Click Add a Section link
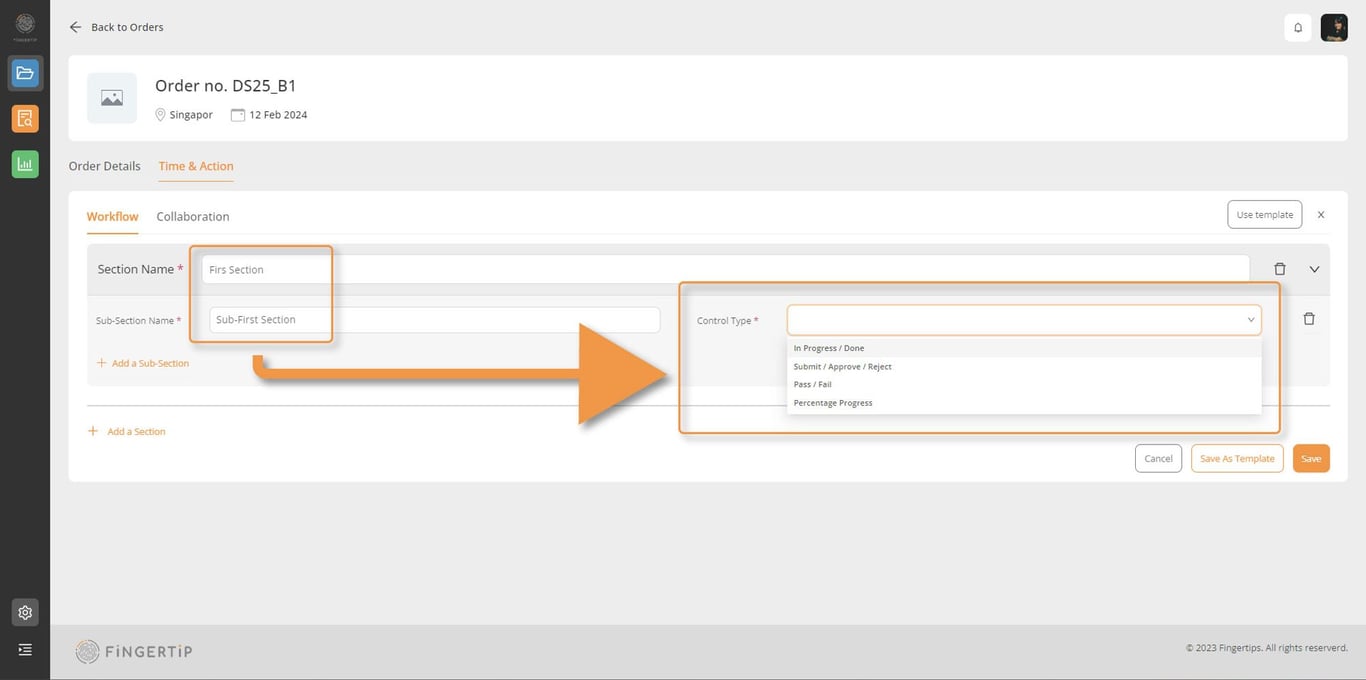 click(x=127, y=431)
